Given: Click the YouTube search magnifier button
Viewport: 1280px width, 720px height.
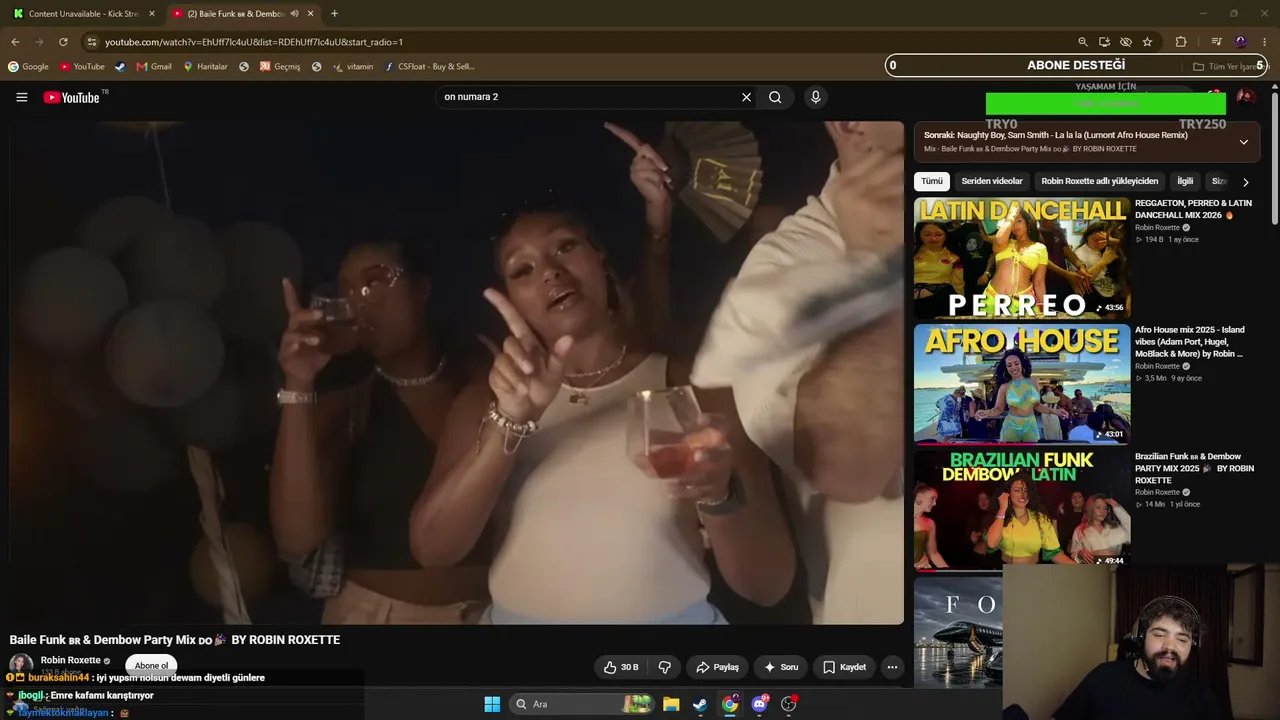Looking at the screenshot, I should (775, 97).
